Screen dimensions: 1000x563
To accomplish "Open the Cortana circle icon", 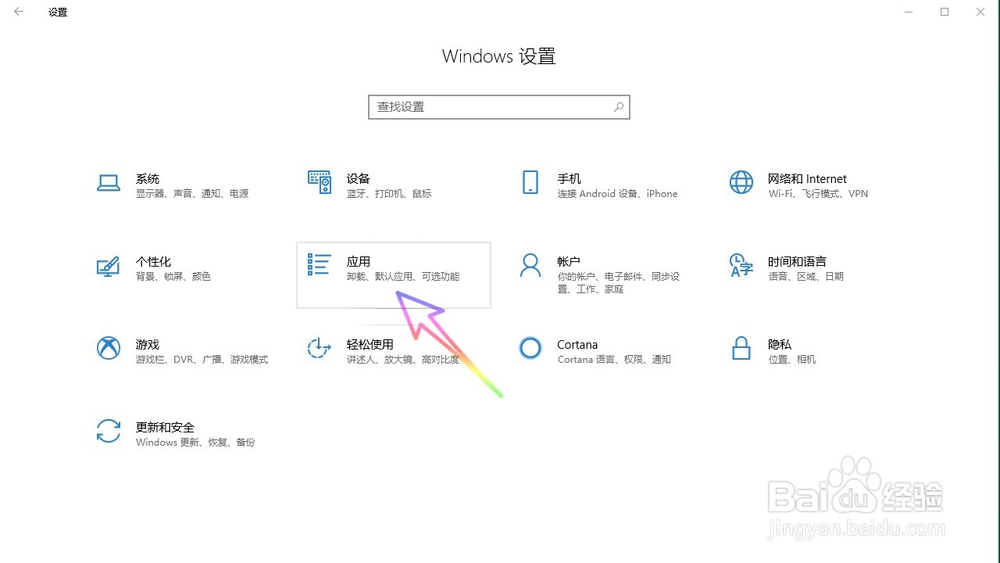I will coord(530,348).
